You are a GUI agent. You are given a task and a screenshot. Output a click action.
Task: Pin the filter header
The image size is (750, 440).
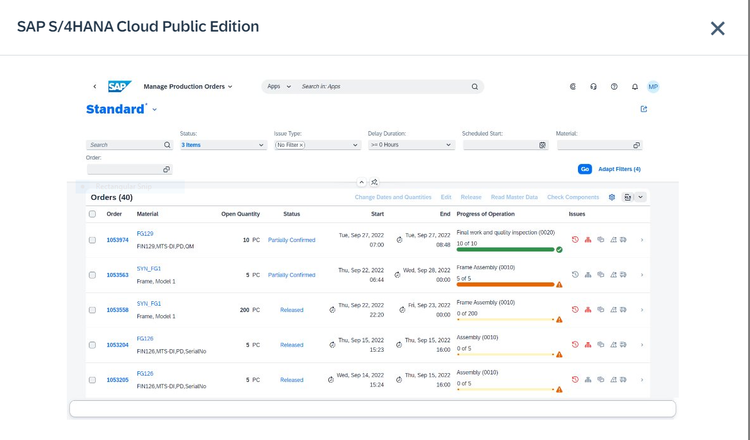[x=374, y=182]
